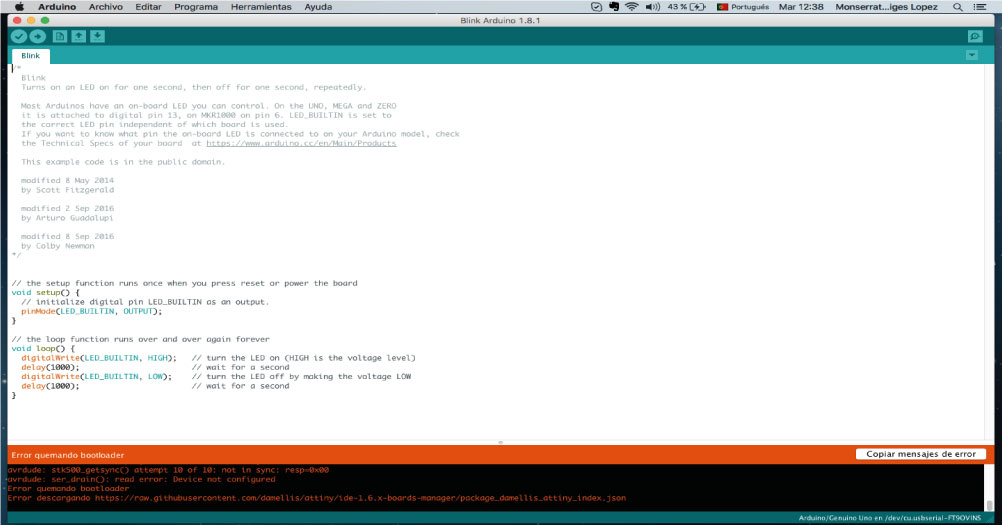
Task: Click the volume icon in menu bar
Action: click(652, 6)
